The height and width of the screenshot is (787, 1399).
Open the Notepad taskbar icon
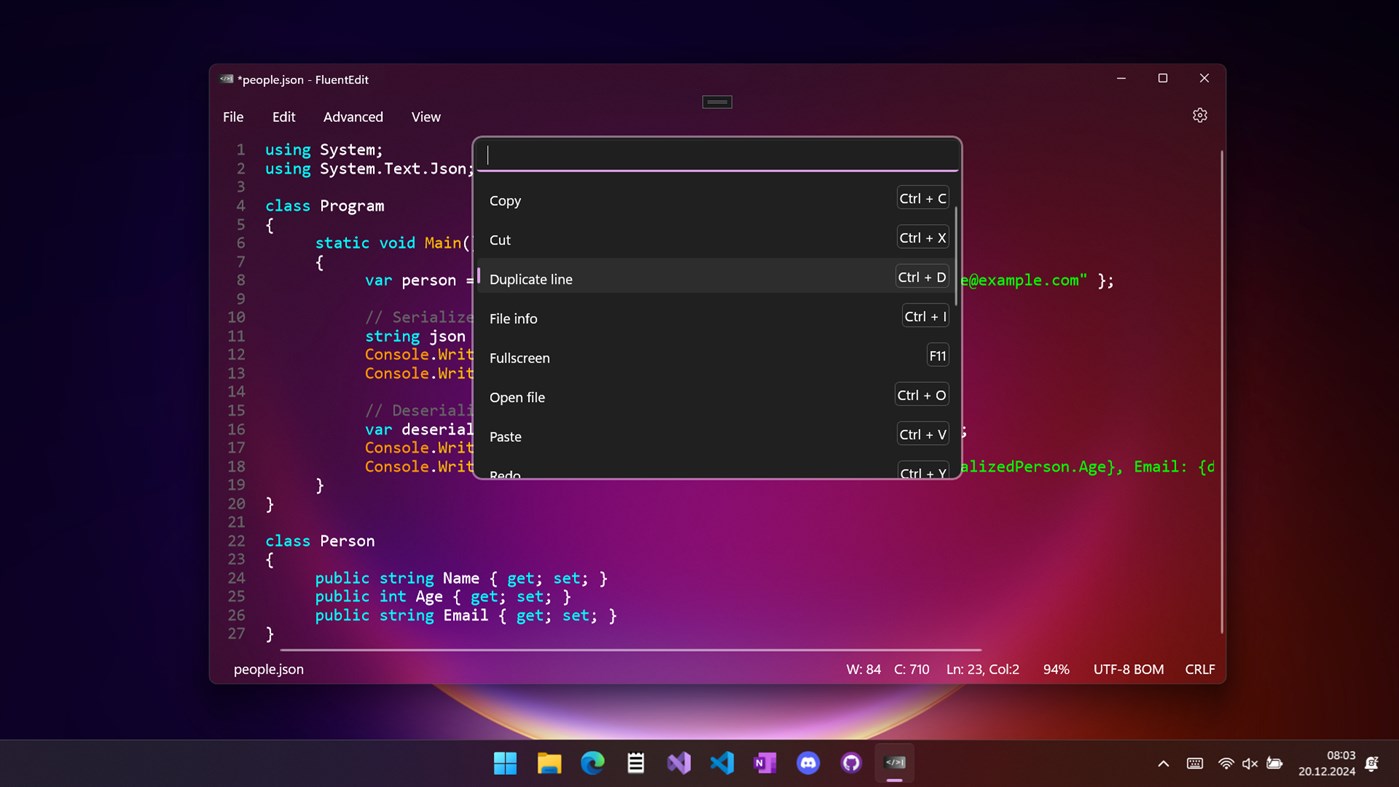636,763
